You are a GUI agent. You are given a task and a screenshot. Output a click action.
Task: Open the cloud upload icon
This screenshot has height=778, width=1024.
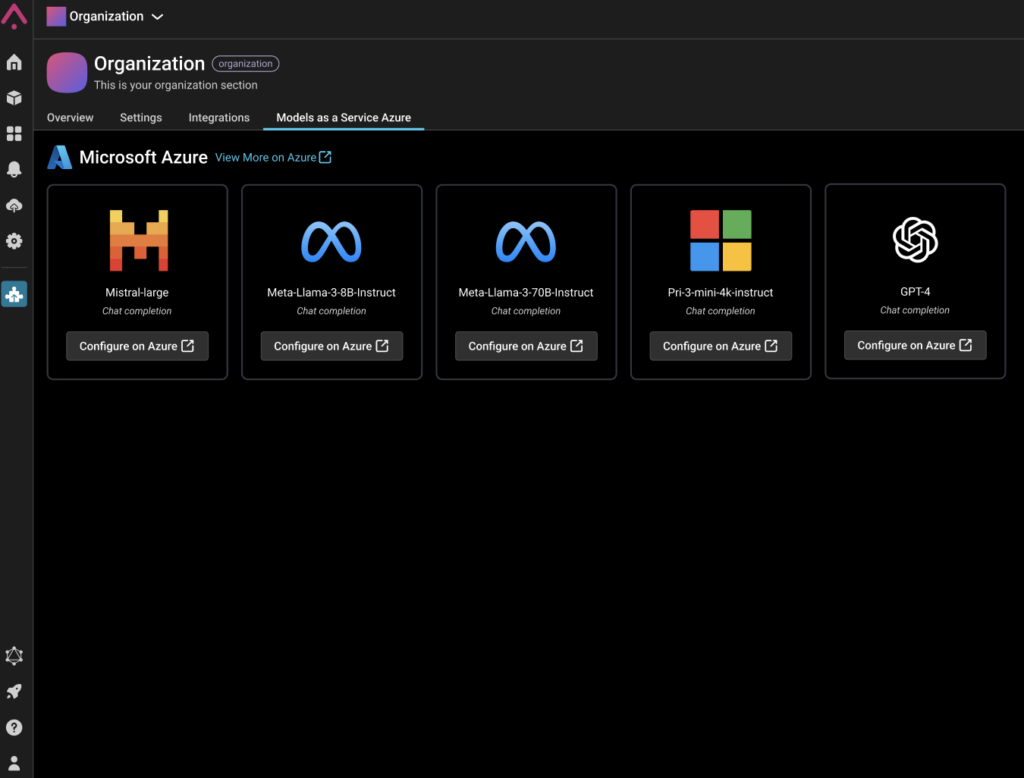(x=14, y=206)
